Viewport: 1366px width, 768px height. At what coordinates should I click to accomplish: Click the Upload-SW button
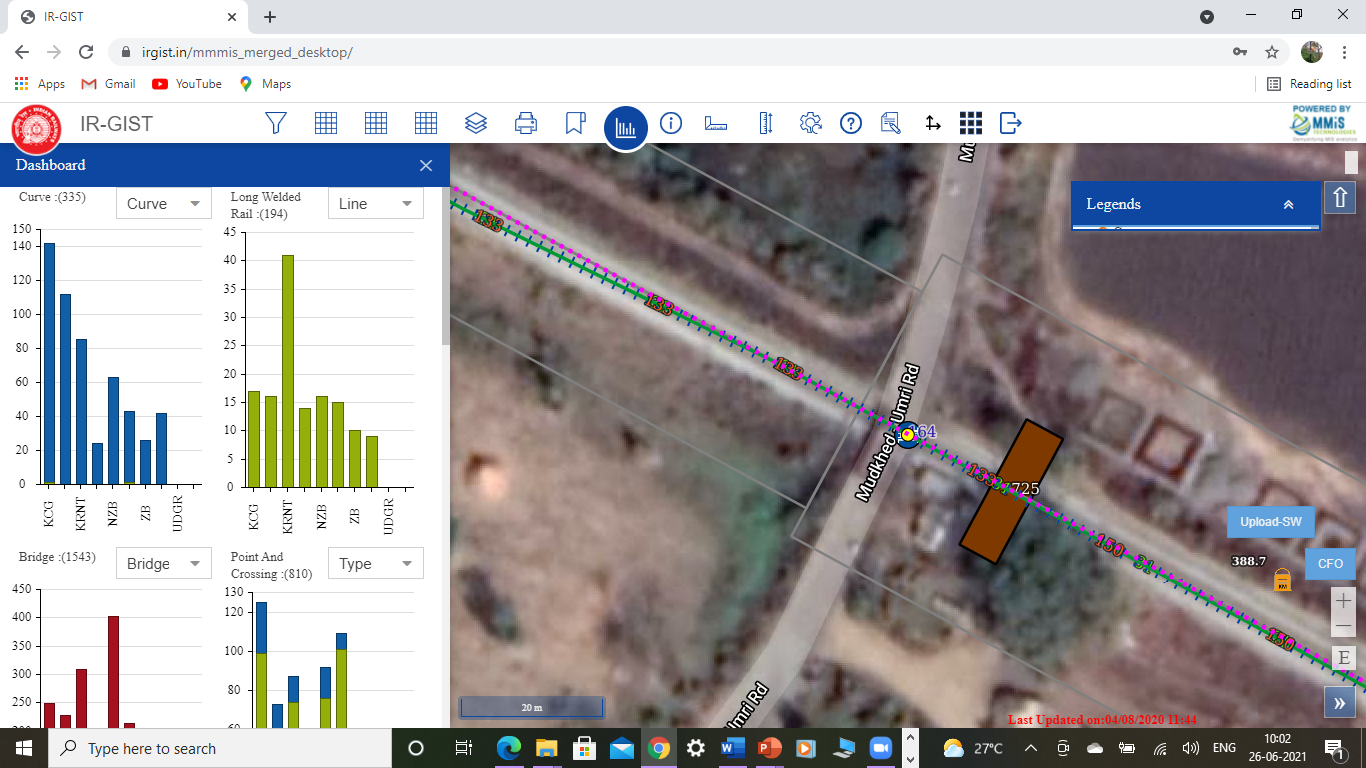[1270, 521]
